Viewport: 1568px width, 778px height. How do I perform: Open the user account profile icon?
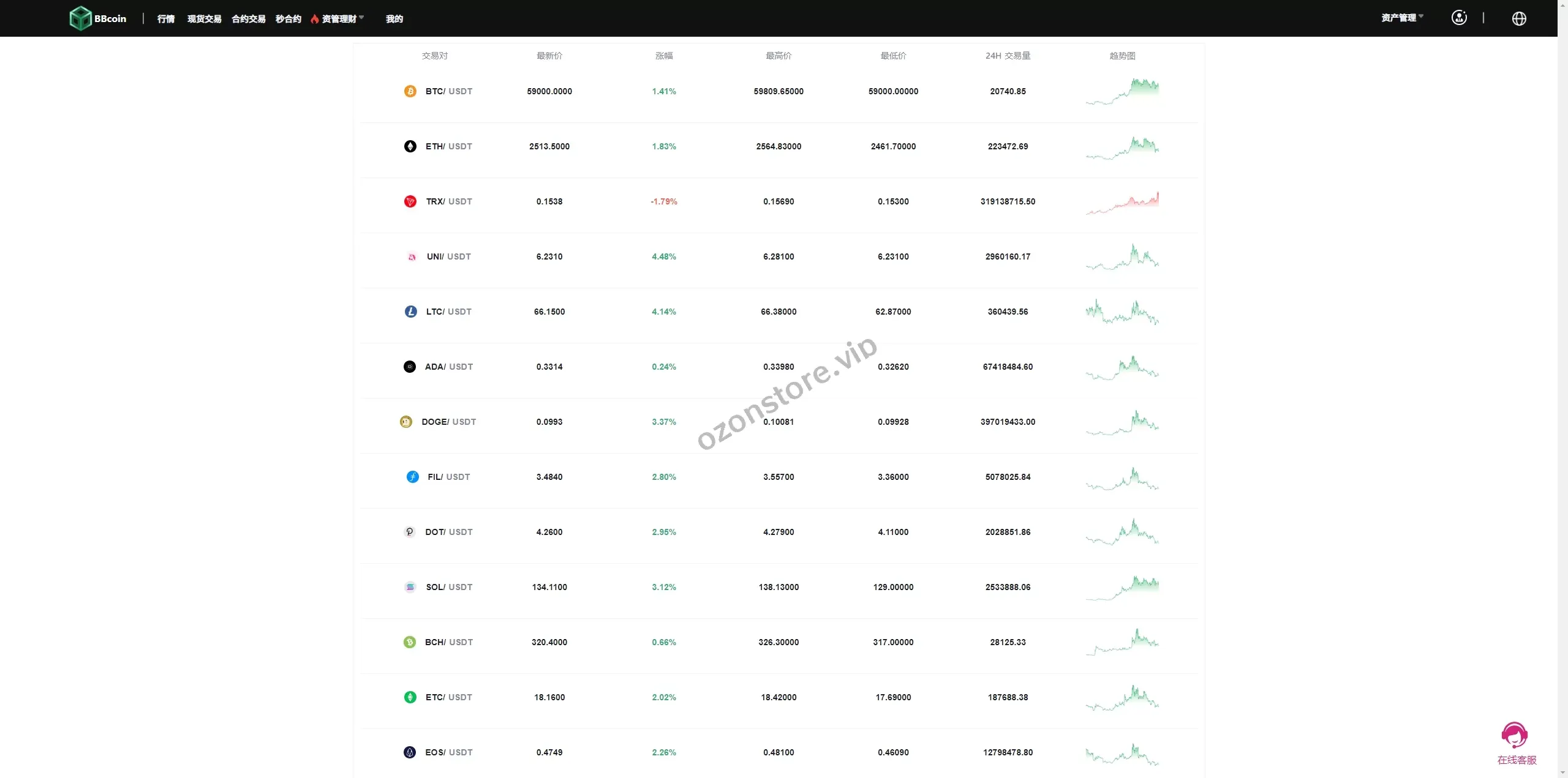pyautogui.click(x=1459, y=18)
